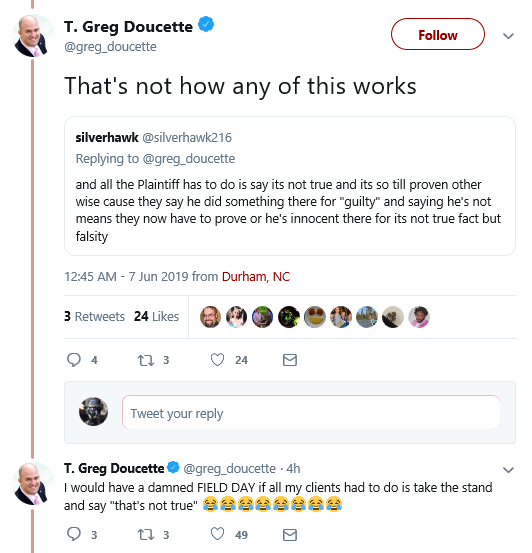This screenshot has width=532, height=553.
Task: Reply to the FIELD DAY tweet
Action: tap(74, 534)
